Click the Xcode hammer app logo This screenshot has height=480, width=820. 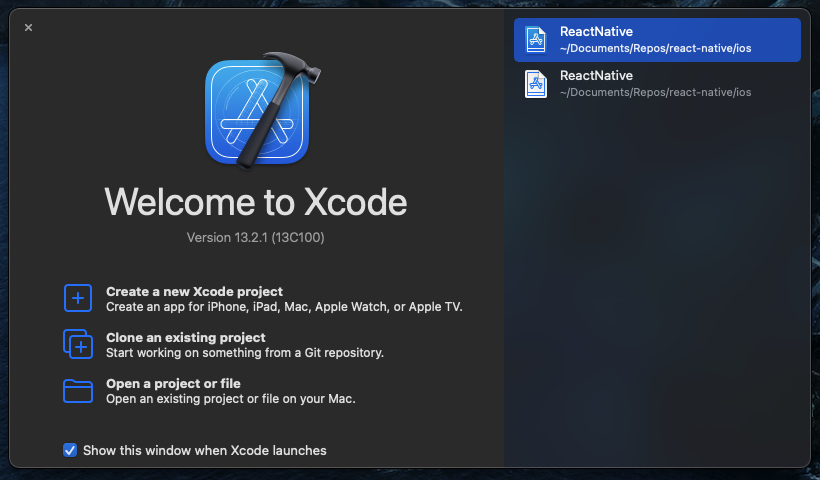(262, 110)
